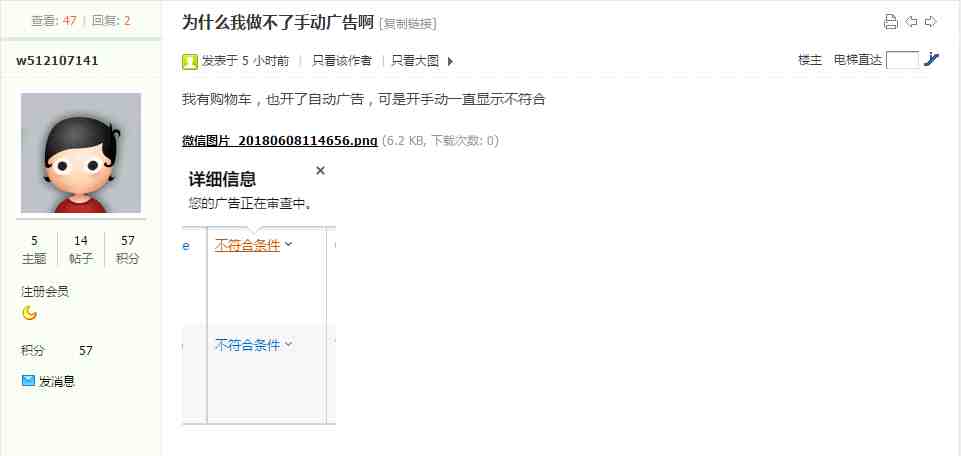
Task: Click the envelope send message icon
Action: click(28, 381)
